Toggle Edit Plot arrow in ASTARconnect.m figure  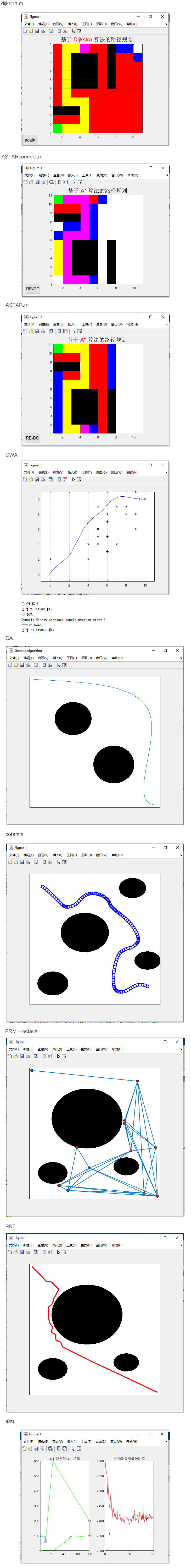(x=74, y=182)
